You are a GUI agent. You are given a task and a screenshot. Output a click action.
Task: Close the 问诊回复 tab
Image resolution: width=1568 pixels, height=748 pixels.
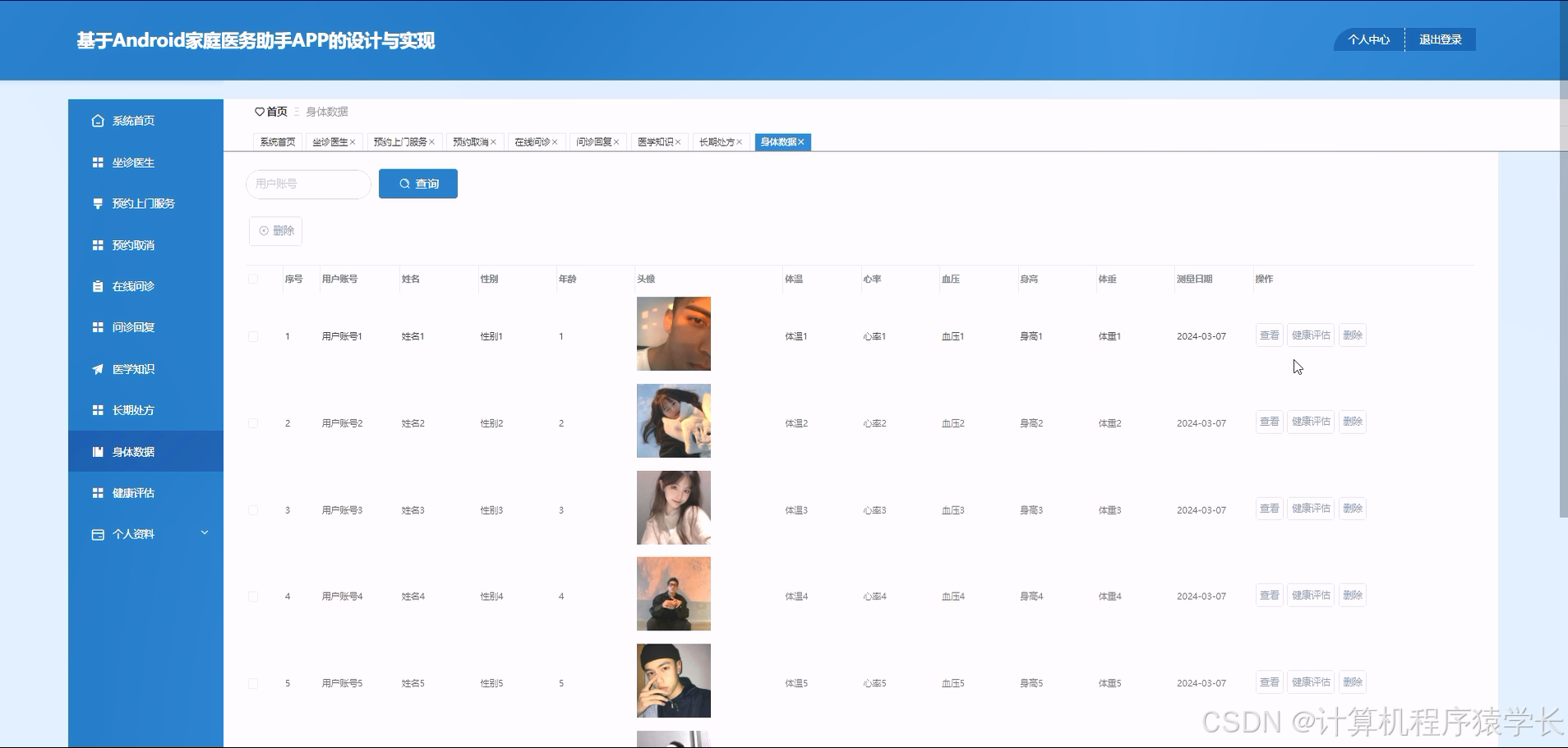(x=616, y=142)
